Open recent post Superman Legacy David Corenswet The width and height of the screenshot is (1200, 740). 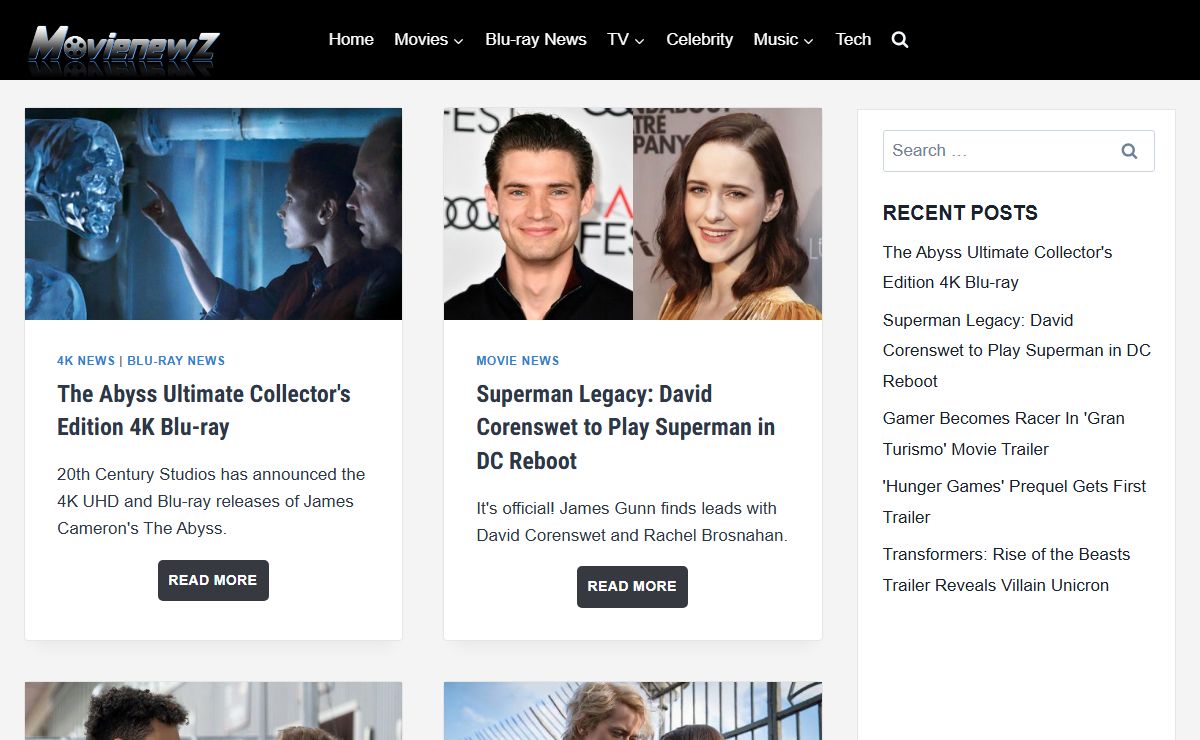click(x=1017, y=351)
